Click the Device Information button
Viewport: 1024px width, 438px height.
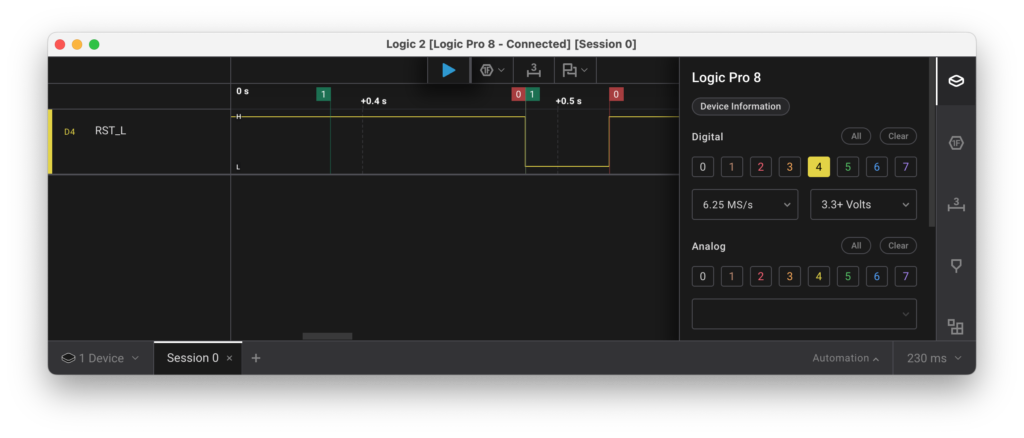coord(741,107)
